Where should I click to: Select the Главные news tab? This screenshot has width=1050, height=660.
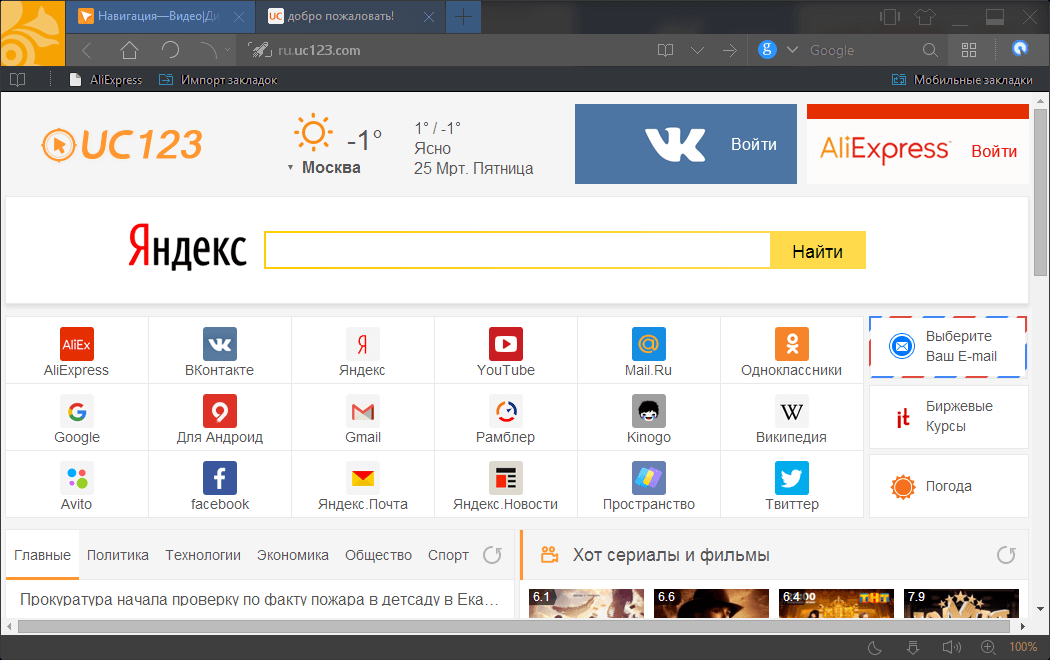click(42, 555)
